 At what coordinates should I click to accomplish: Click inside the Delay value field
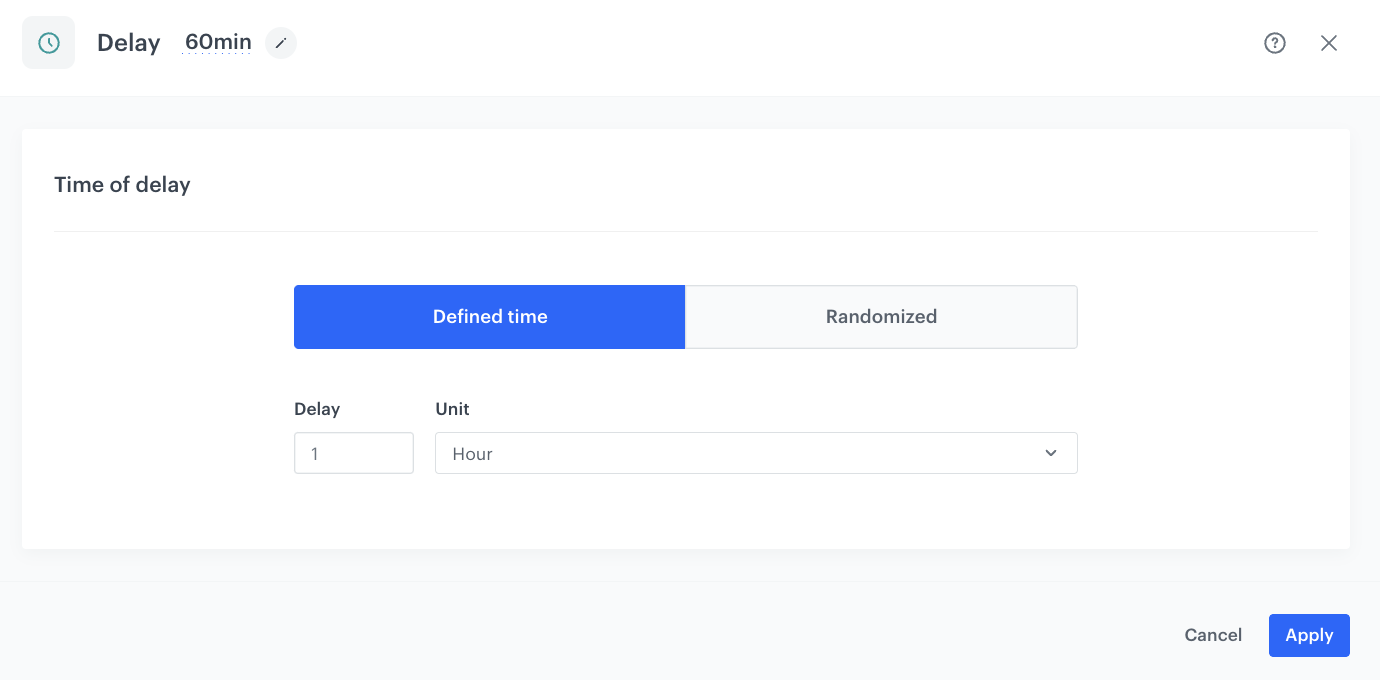pyautogui.click(x=353, y=453)
